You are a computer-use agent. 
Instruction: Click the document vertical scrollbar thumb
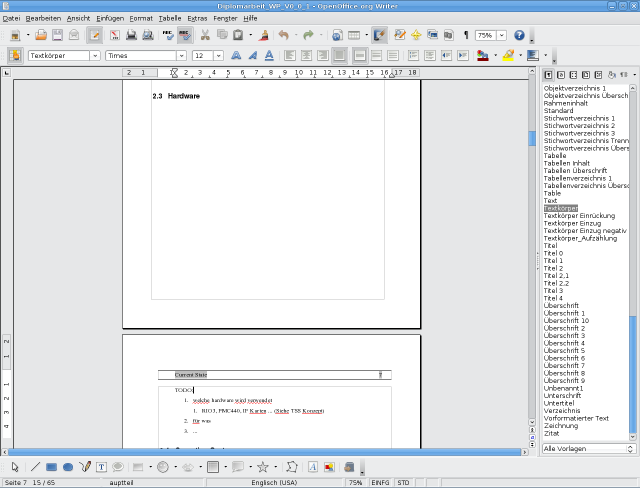pos(532,138)
